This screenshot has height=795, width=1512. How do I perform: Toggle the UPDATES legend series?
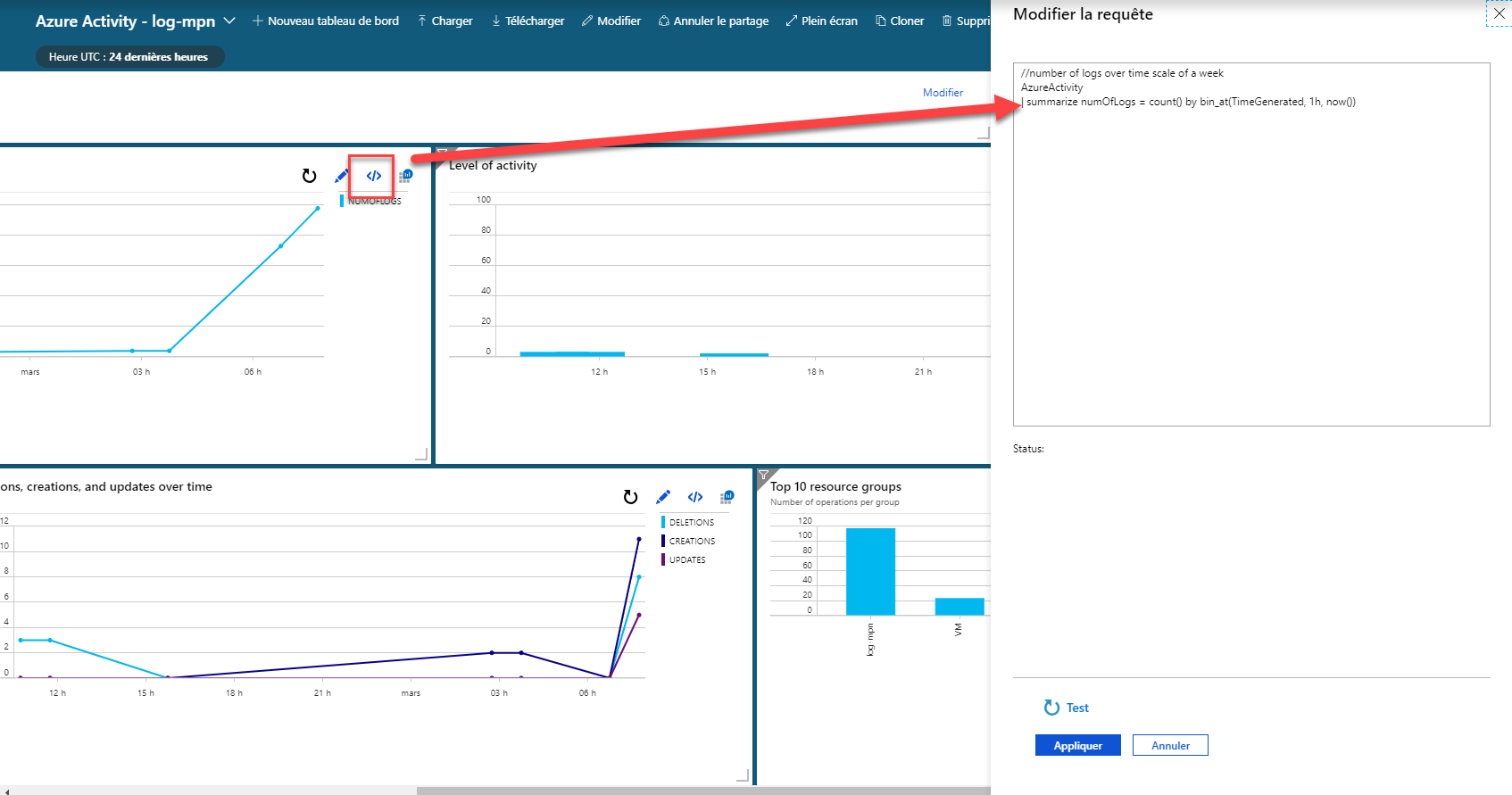684,559
